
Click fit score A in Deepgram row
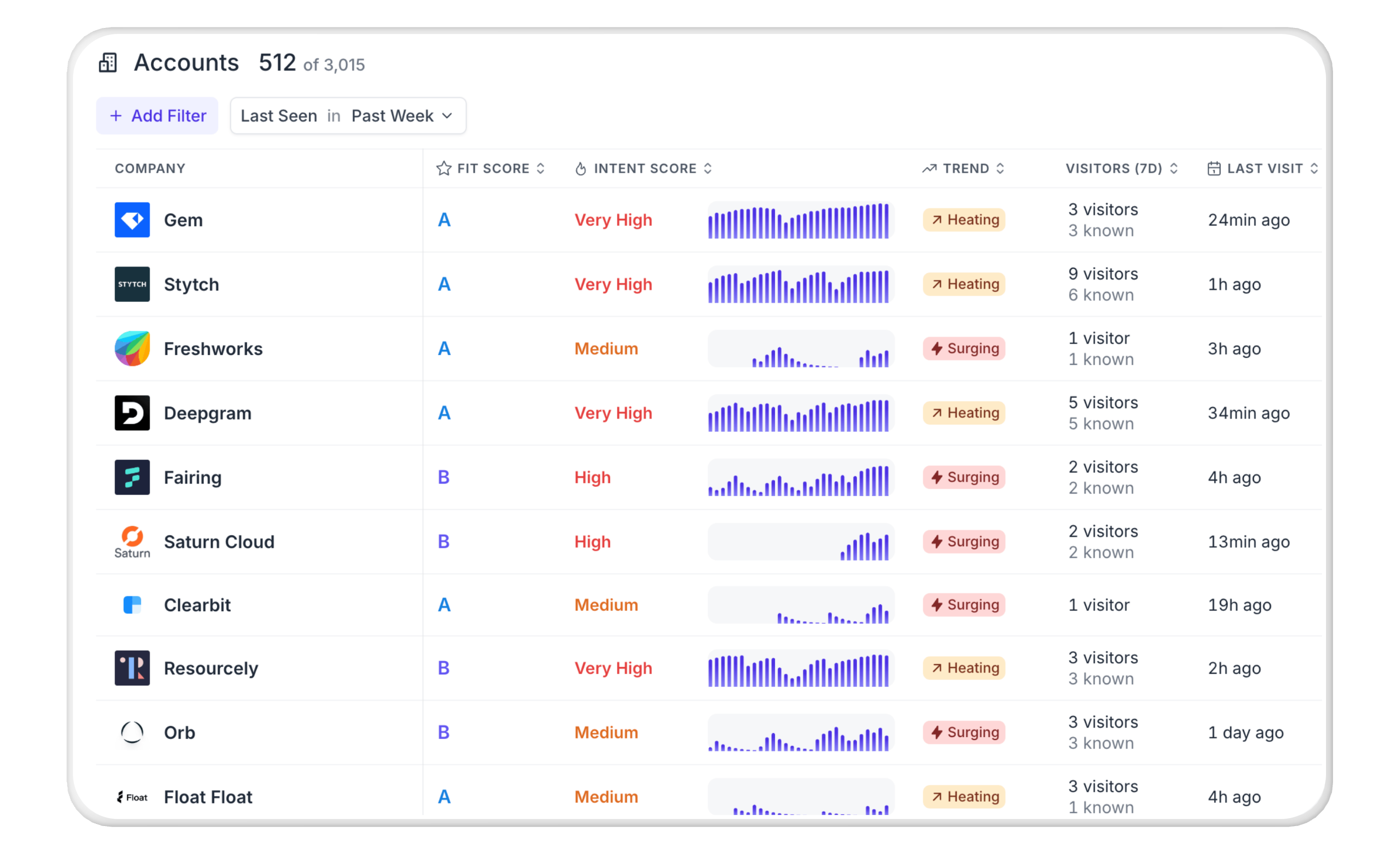(444, 413)
